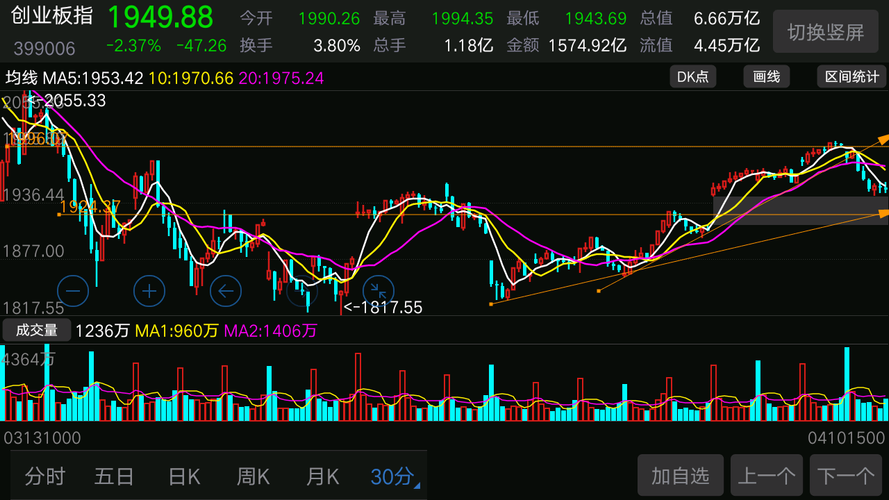Open the 画线 drawing tool
This screenshot has width=889, height=500.
pyautogui.click(x=767, y=77)
